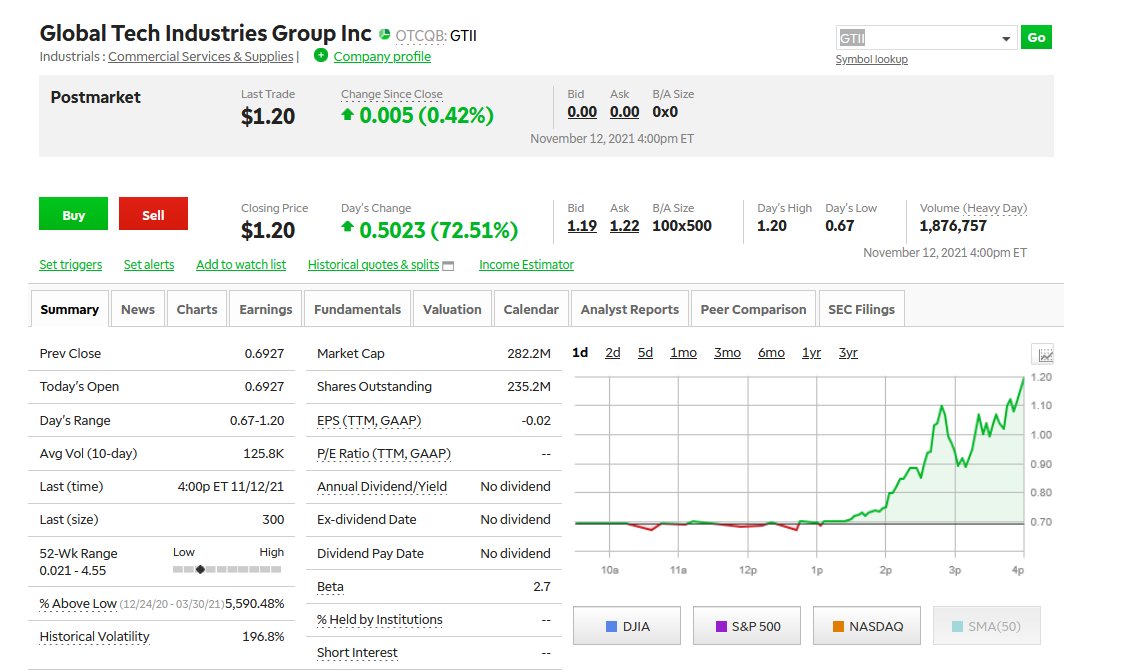1133x671 pixels.
Task: Click Add to watch list link
Action: click(x=241, y=264)
